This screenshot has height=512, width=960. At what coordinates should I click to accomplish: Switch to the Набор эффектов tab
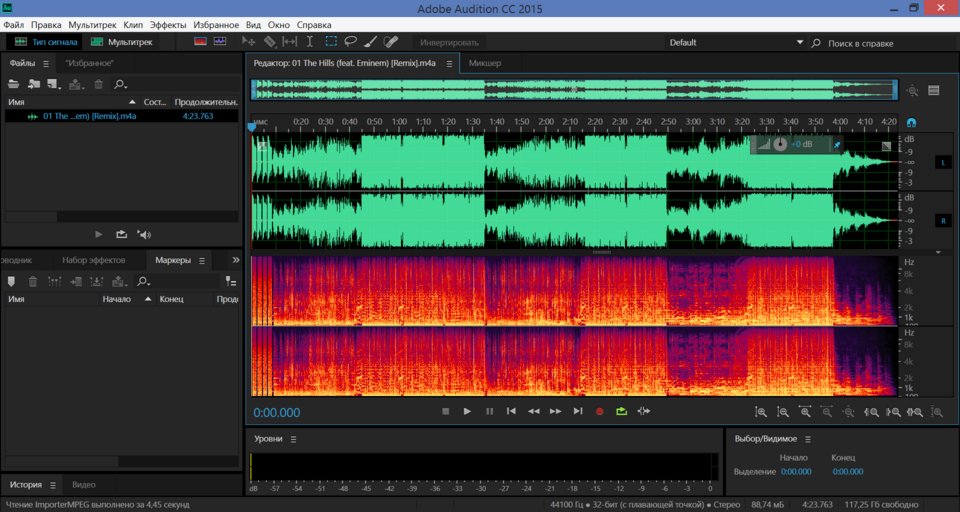pos(94,260)
